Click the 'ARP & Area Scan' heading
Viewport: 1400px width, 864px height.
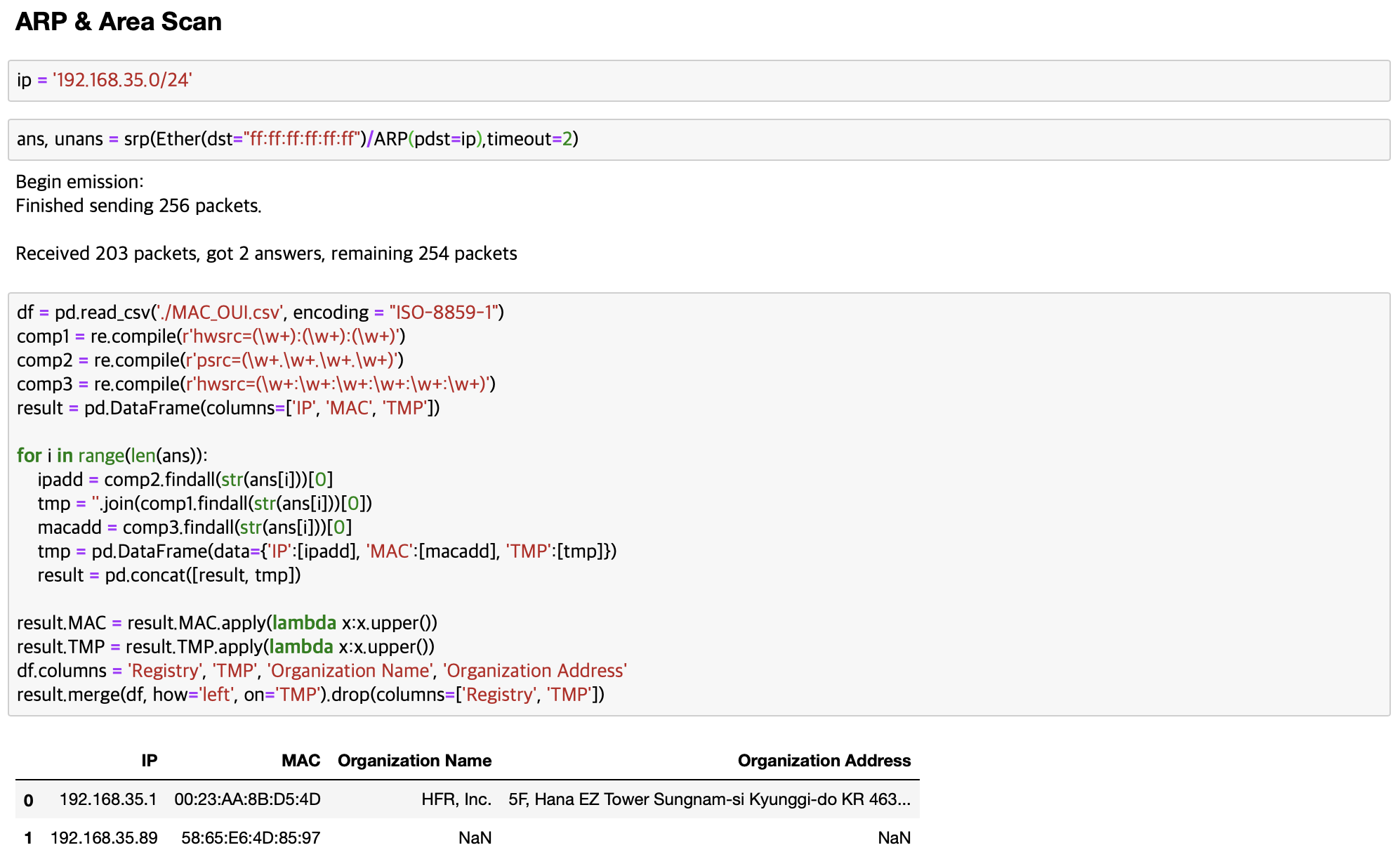(119, 22)
